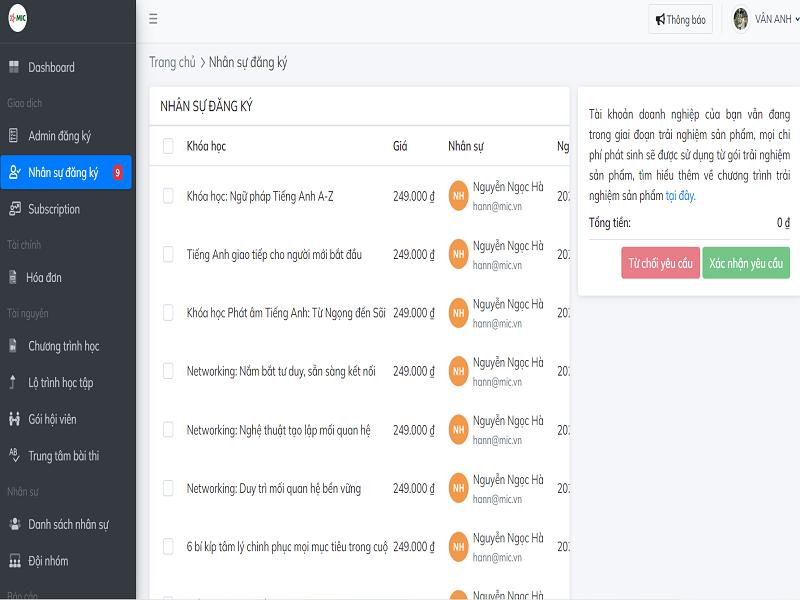Screen dimensions: 800x600
Task: Click the Gói hội viên icon
Action: (14, 419)
